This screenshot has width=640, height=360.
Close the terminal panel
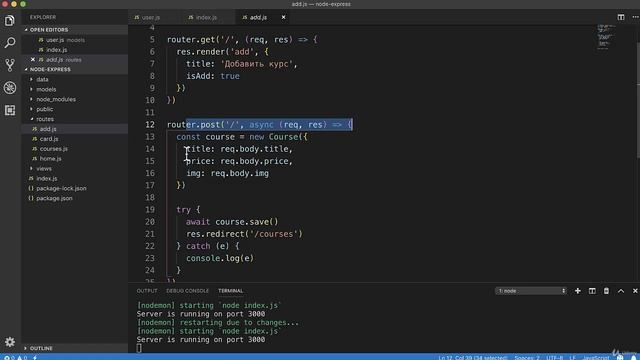click(x=635, y=291)
